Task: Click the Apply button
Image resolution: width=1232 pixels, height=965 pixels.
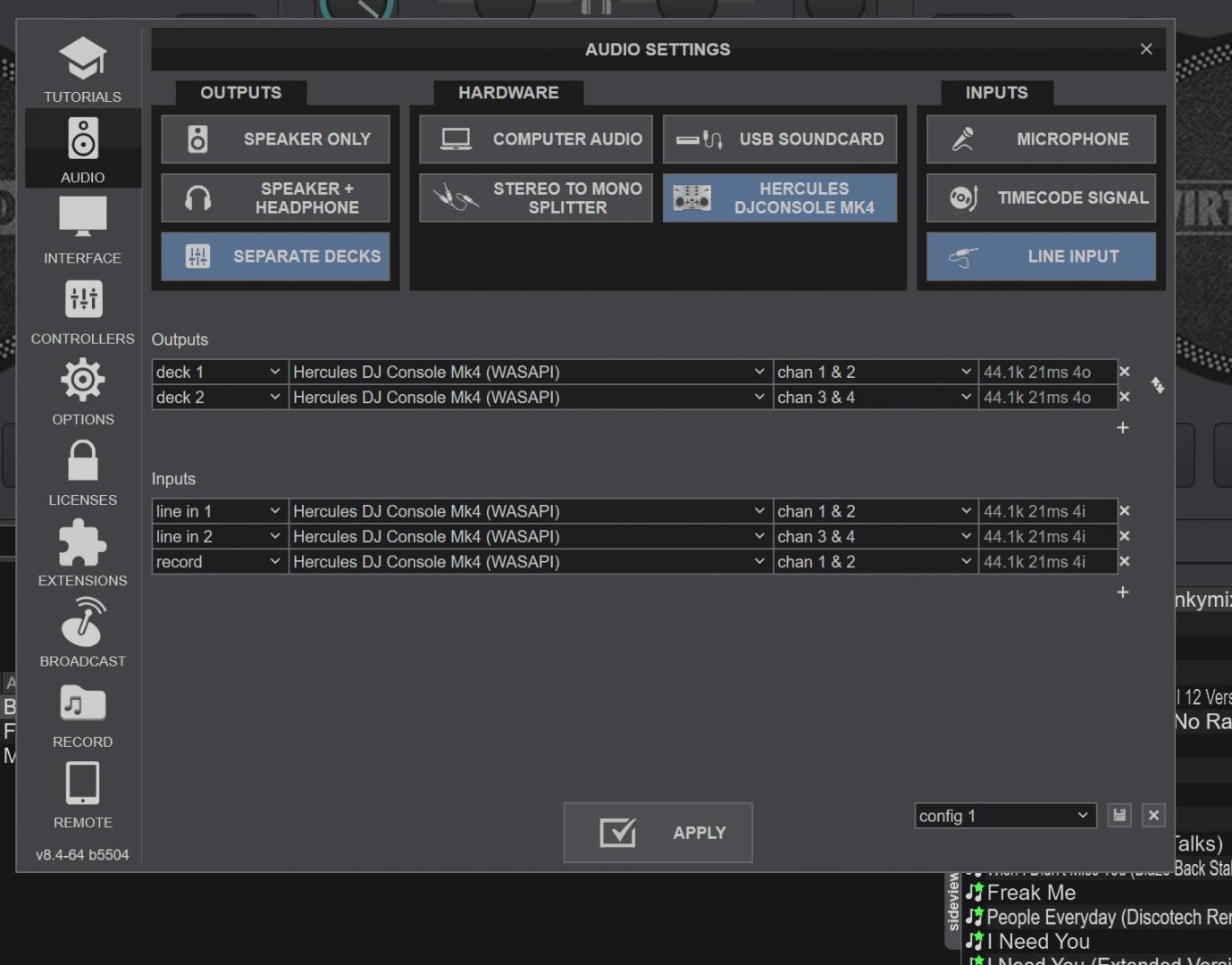Action: tap(658, 833)
